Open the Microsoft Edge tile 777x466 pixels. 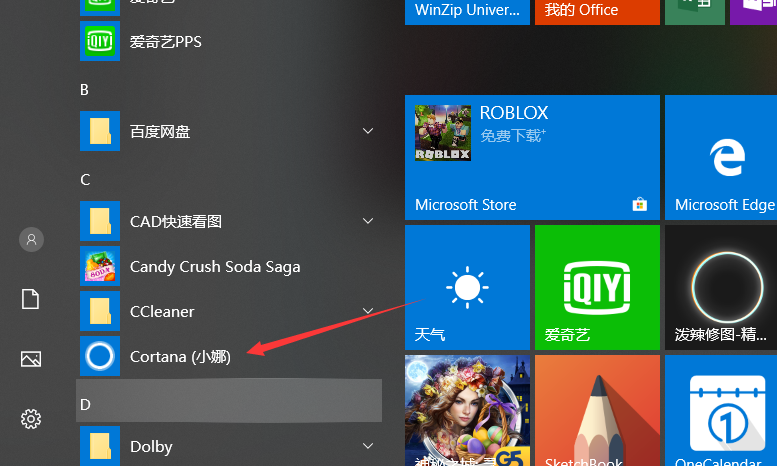click(x=722, y=157)
